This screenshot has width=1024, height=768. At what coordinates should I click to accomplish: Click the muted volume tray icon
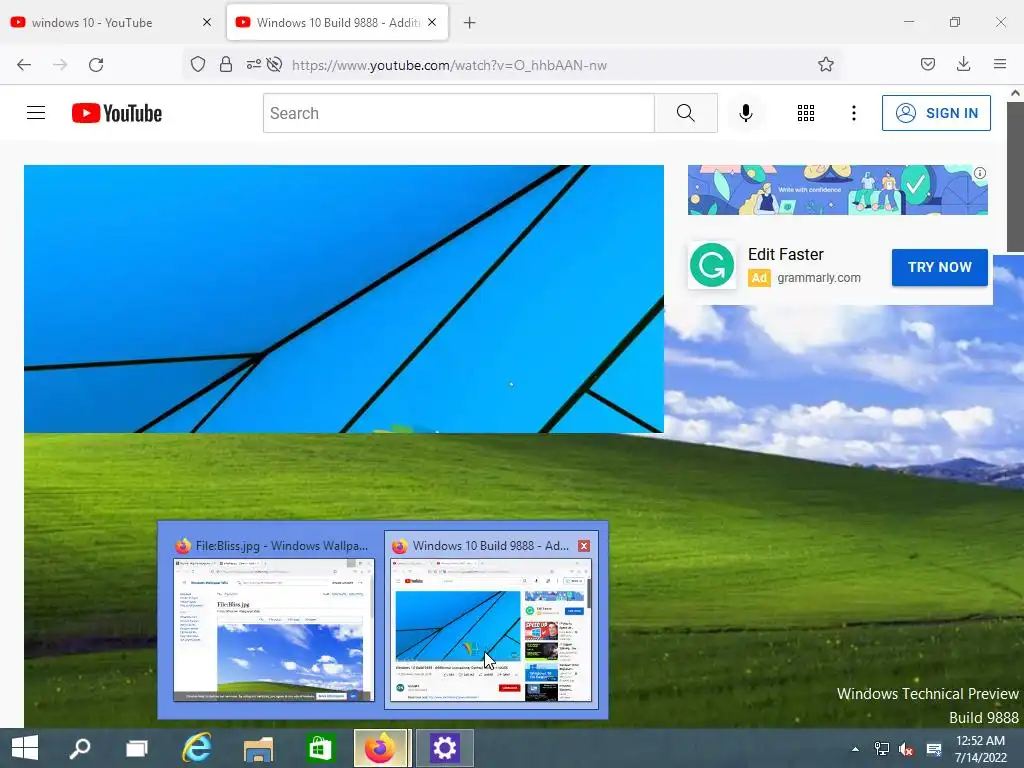coord(906,749)
